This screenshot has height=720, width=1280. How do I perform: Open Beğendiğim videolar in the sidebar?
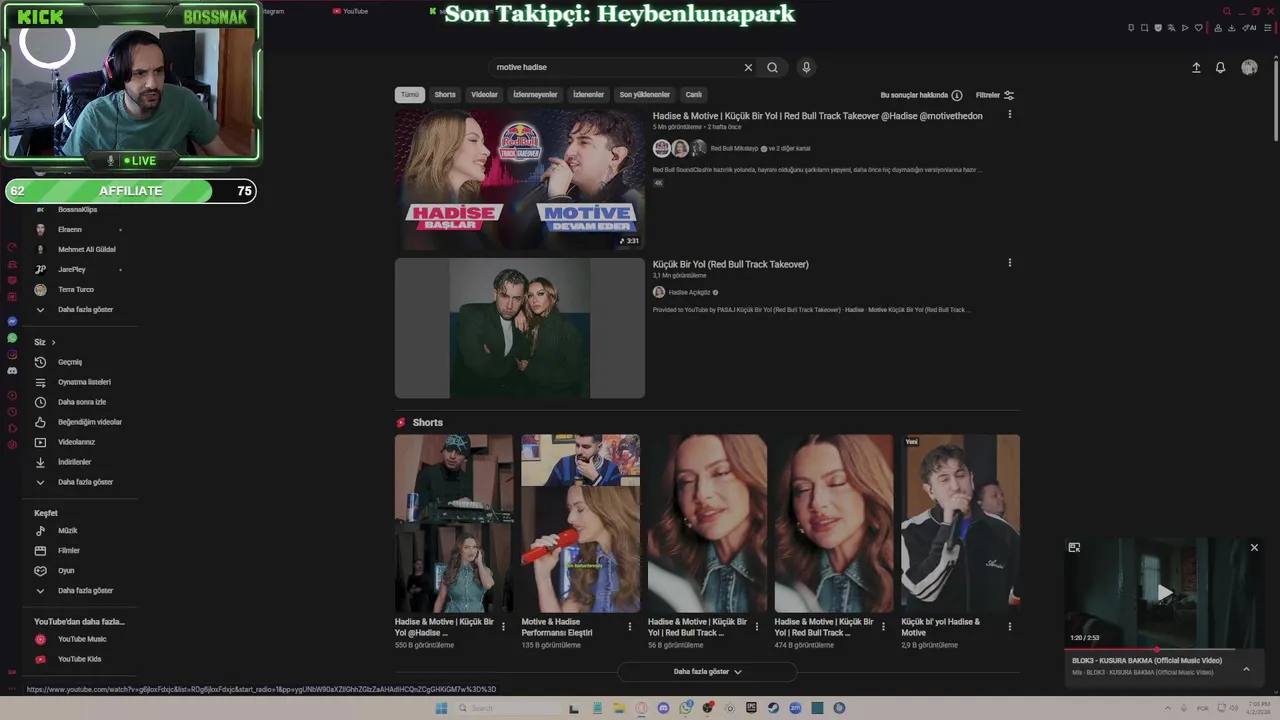point(90,422)
